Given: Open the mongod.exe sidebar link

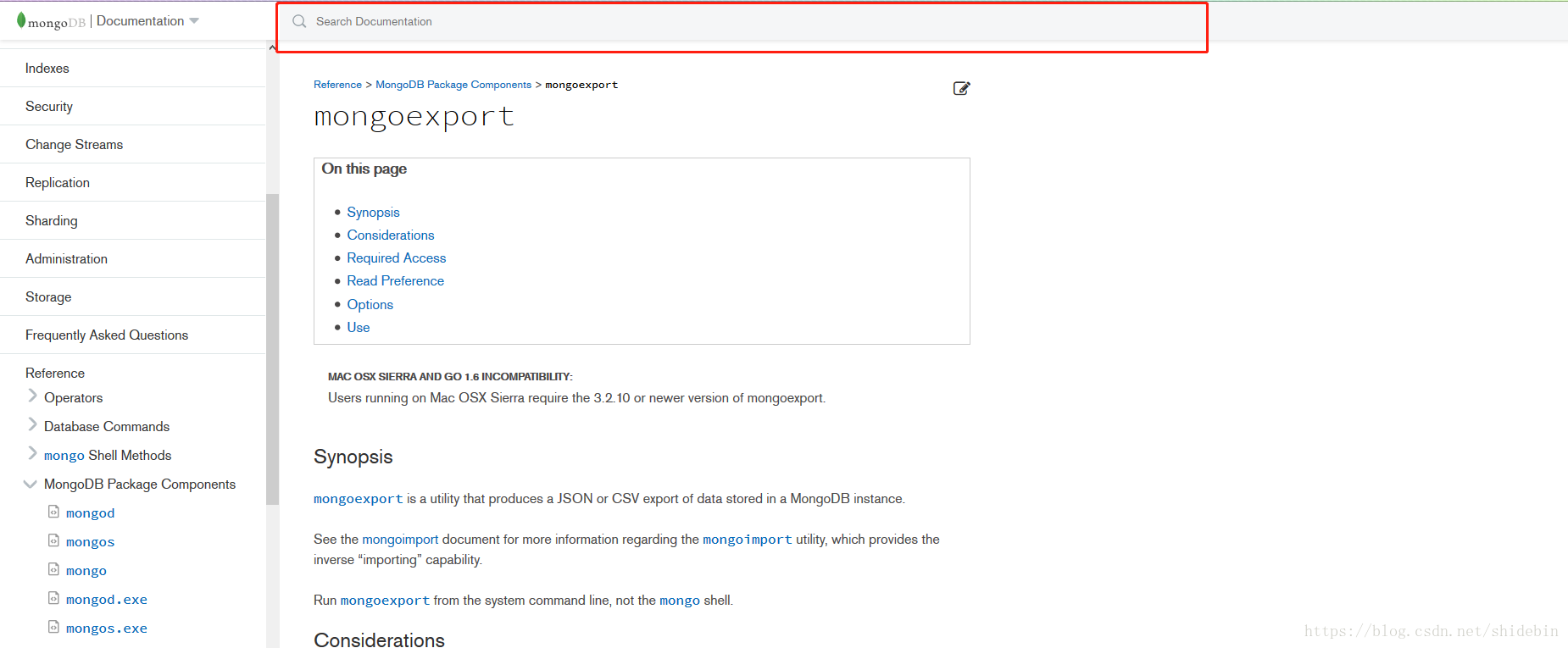Looking at the screenshot, I should click(107, 600).
